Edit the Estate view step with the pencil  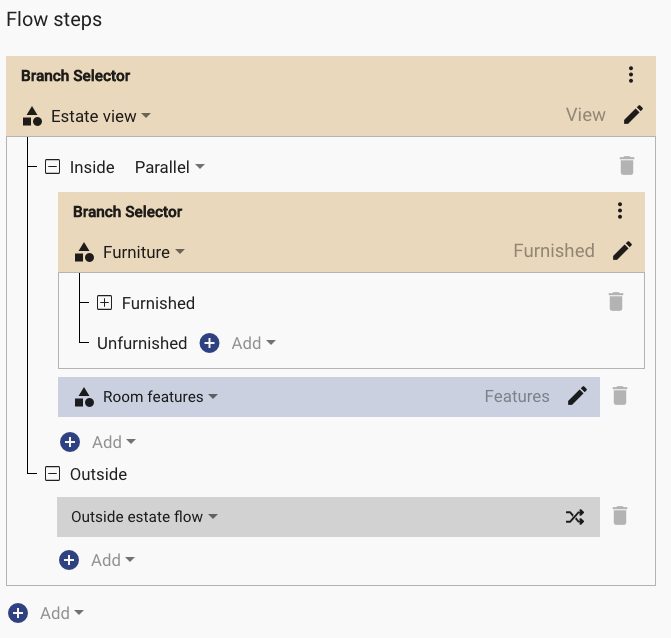point(633,115)
